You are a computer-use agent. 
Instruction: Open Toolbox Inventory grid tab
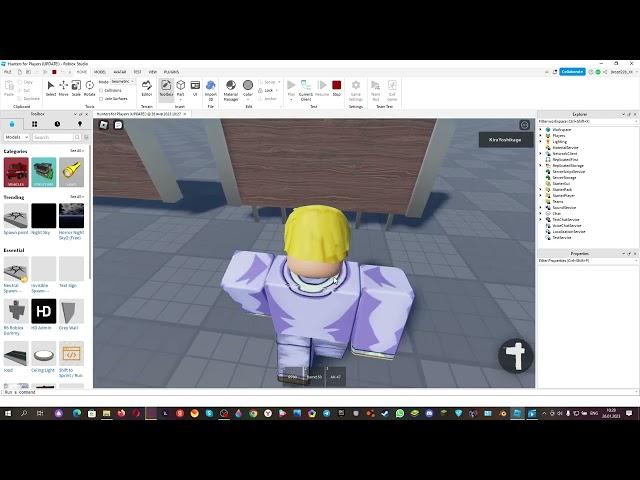pyautogui.click(x=34, y=124)
